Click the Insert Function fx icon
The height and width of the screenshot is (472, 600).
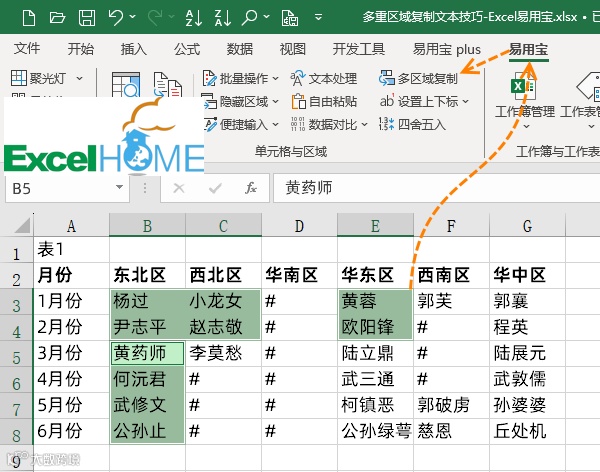[x=251, y=188]
